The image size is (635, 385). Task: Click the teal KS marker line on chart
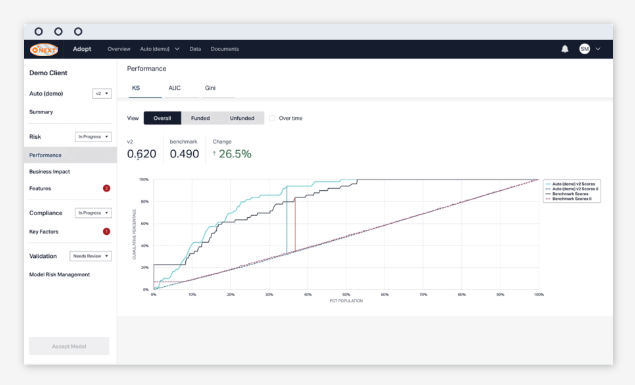(x=287, y=220)
